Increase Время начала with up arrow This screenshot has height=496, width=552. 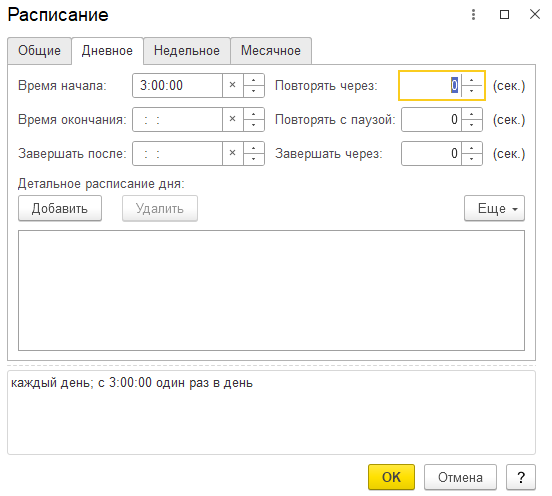point(253,80)
